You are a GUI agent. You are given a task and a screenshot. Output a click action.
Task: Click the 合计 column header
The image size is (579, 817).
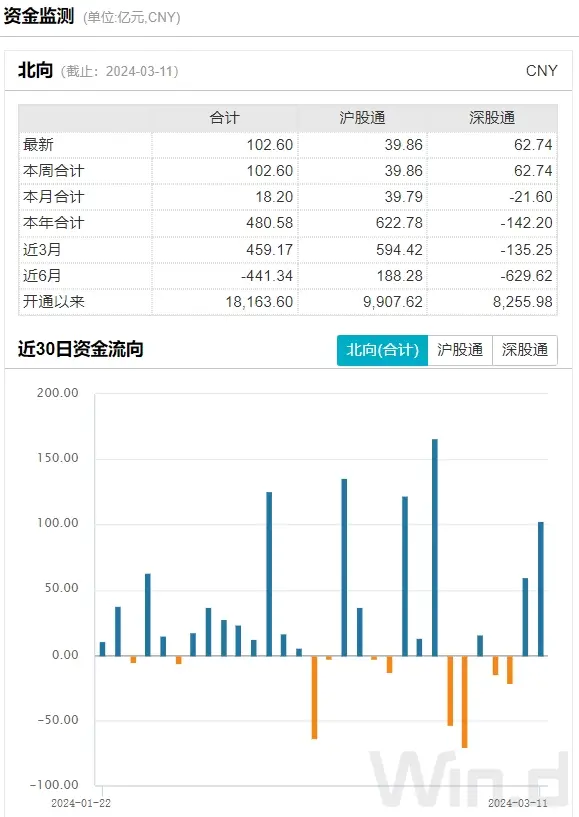(x=225, y=118)
